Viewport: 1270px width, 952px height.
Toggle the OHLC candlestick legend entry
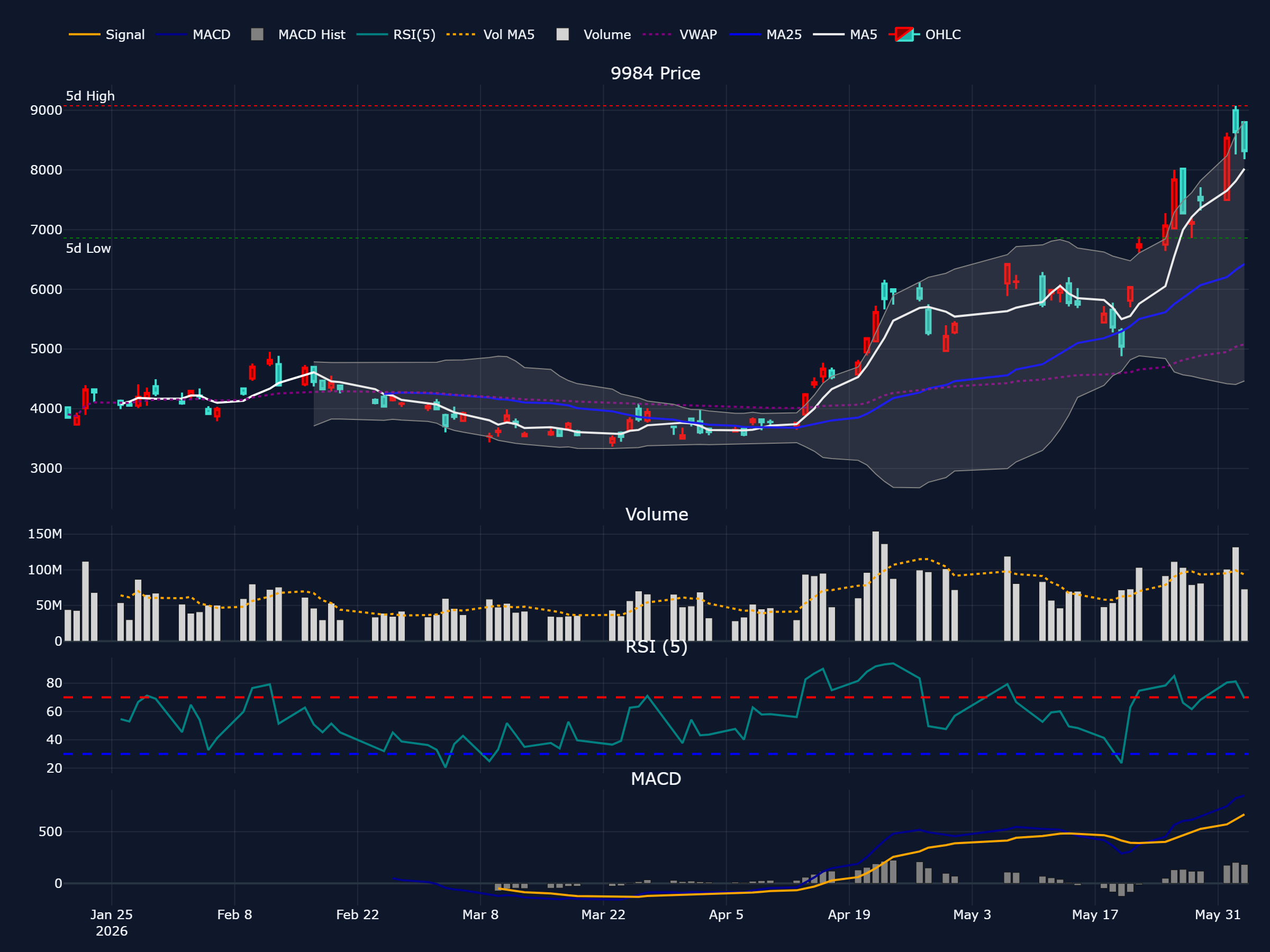925,34
